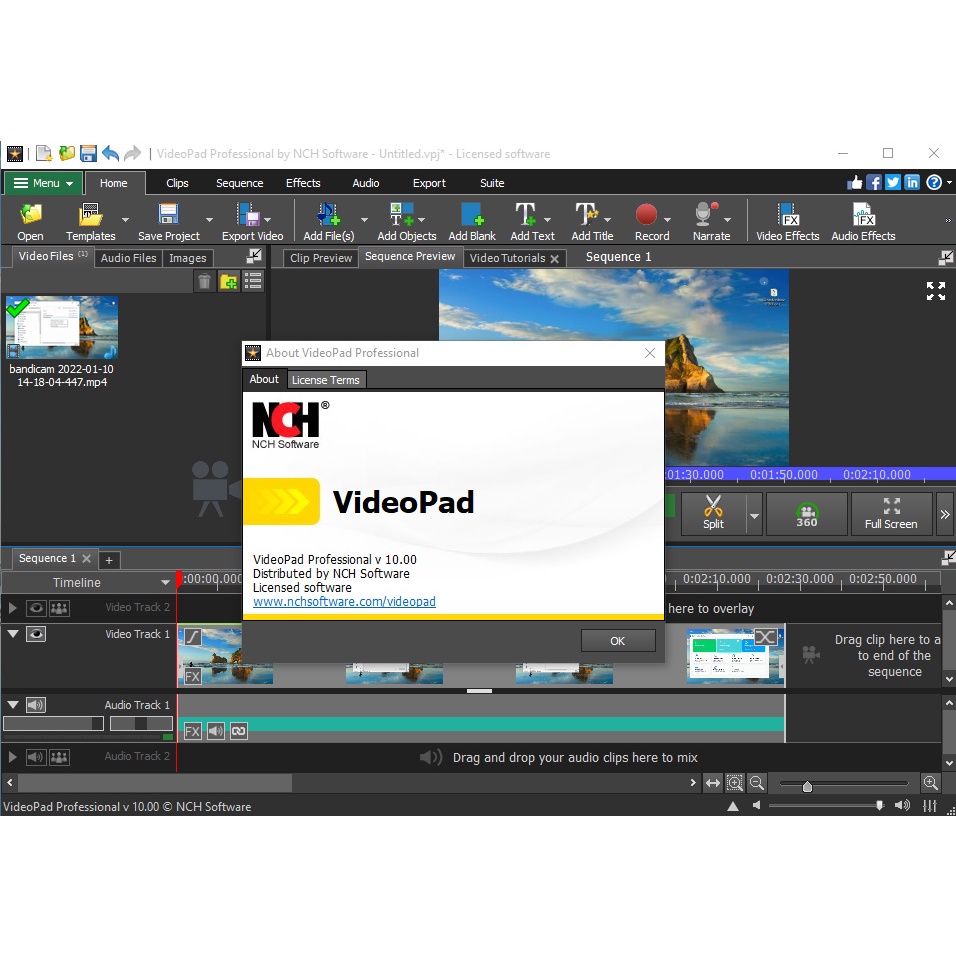The width and height of the screenshot is (956, 956).
Task: Open the www.nchsoftware.com/videopad link
Action: tap(344, 602)
